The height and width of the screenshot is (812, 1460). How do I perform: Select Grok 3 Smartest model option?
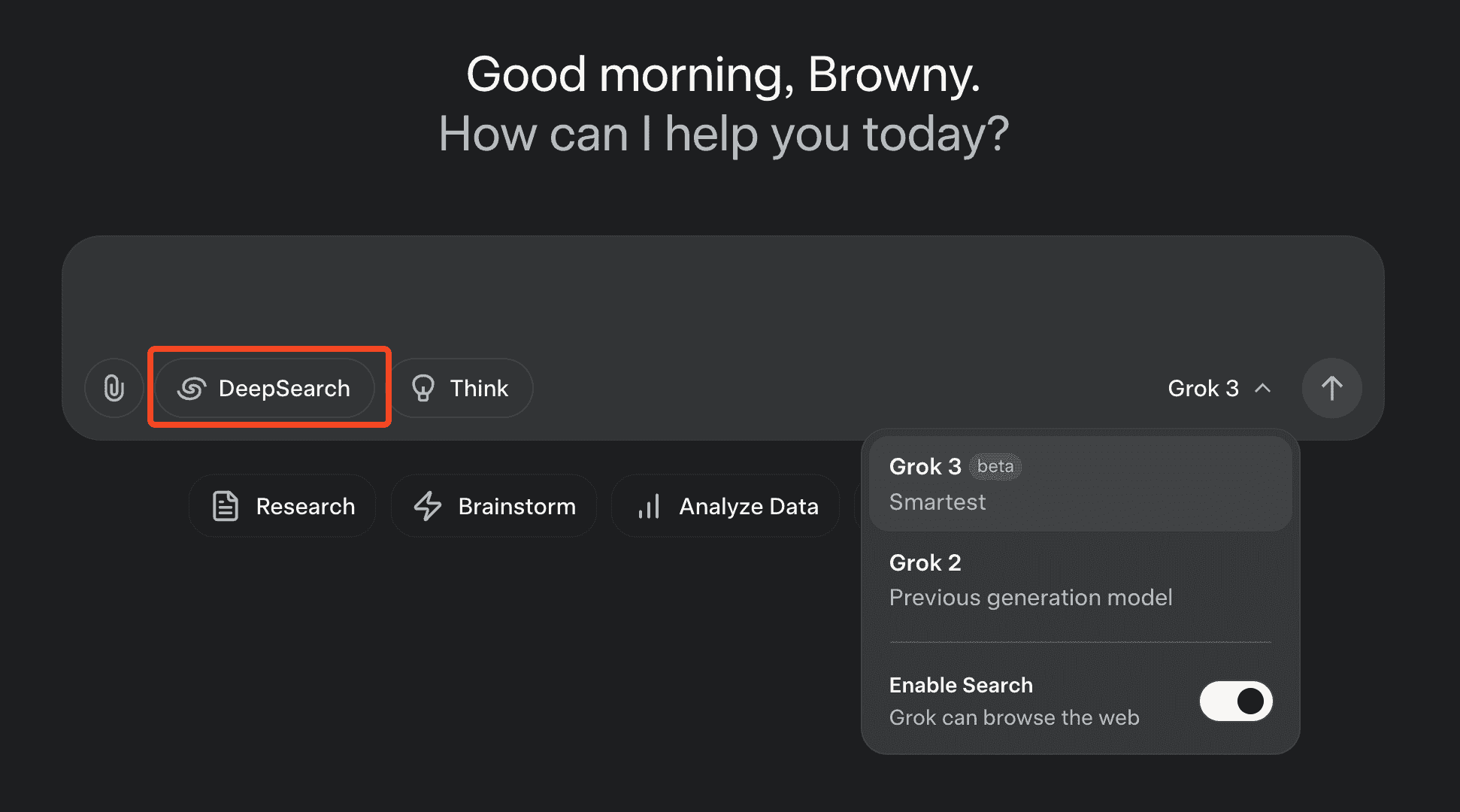(1080, 484)
